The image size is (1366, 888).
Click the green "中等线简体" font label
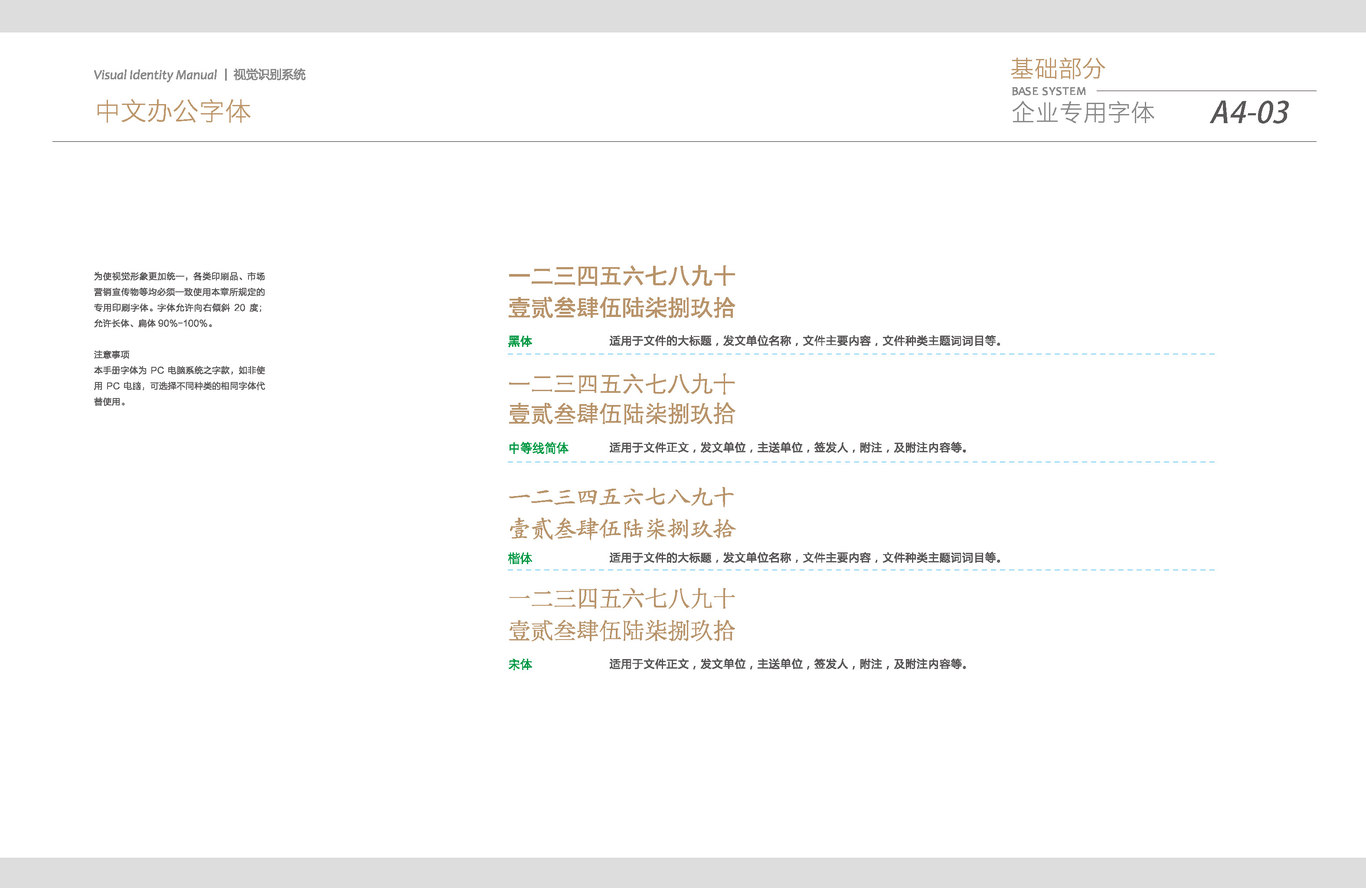(x=539, y=449)
